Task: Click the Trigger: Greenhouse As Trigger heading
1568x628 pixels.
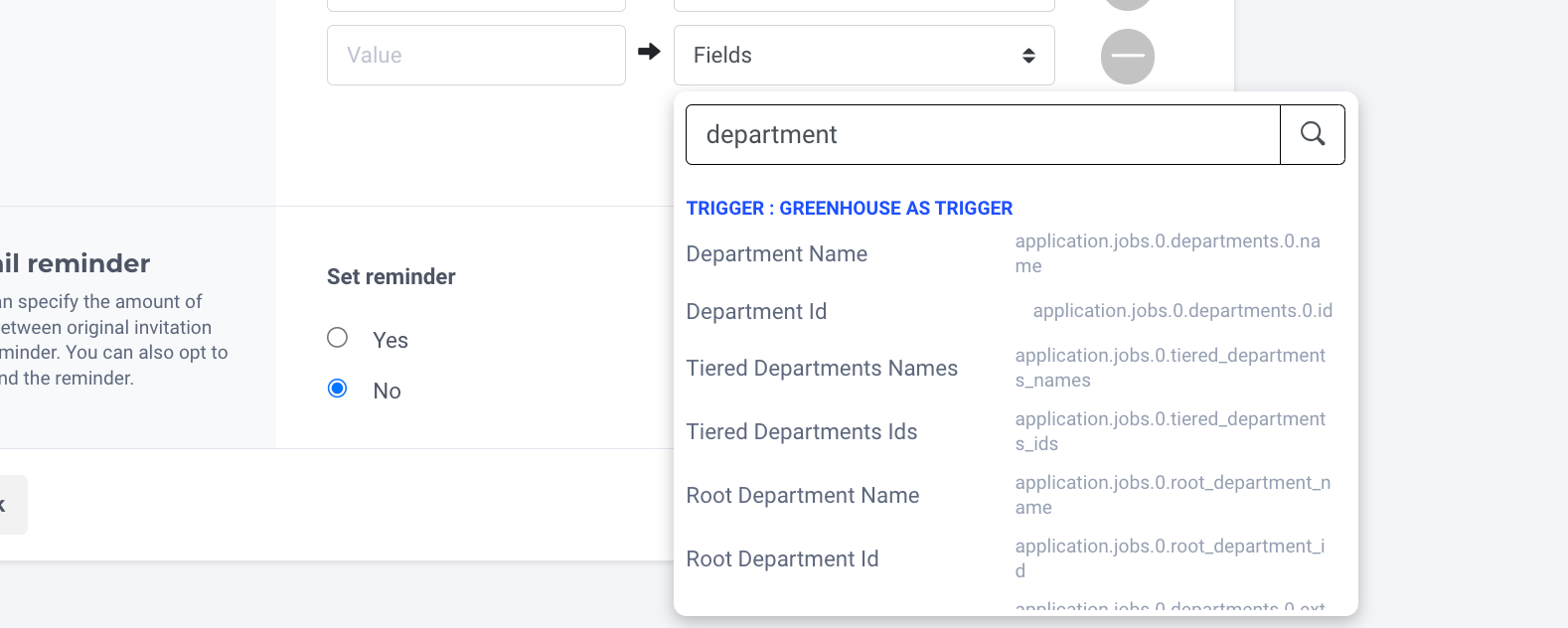Action: (849, 209)
